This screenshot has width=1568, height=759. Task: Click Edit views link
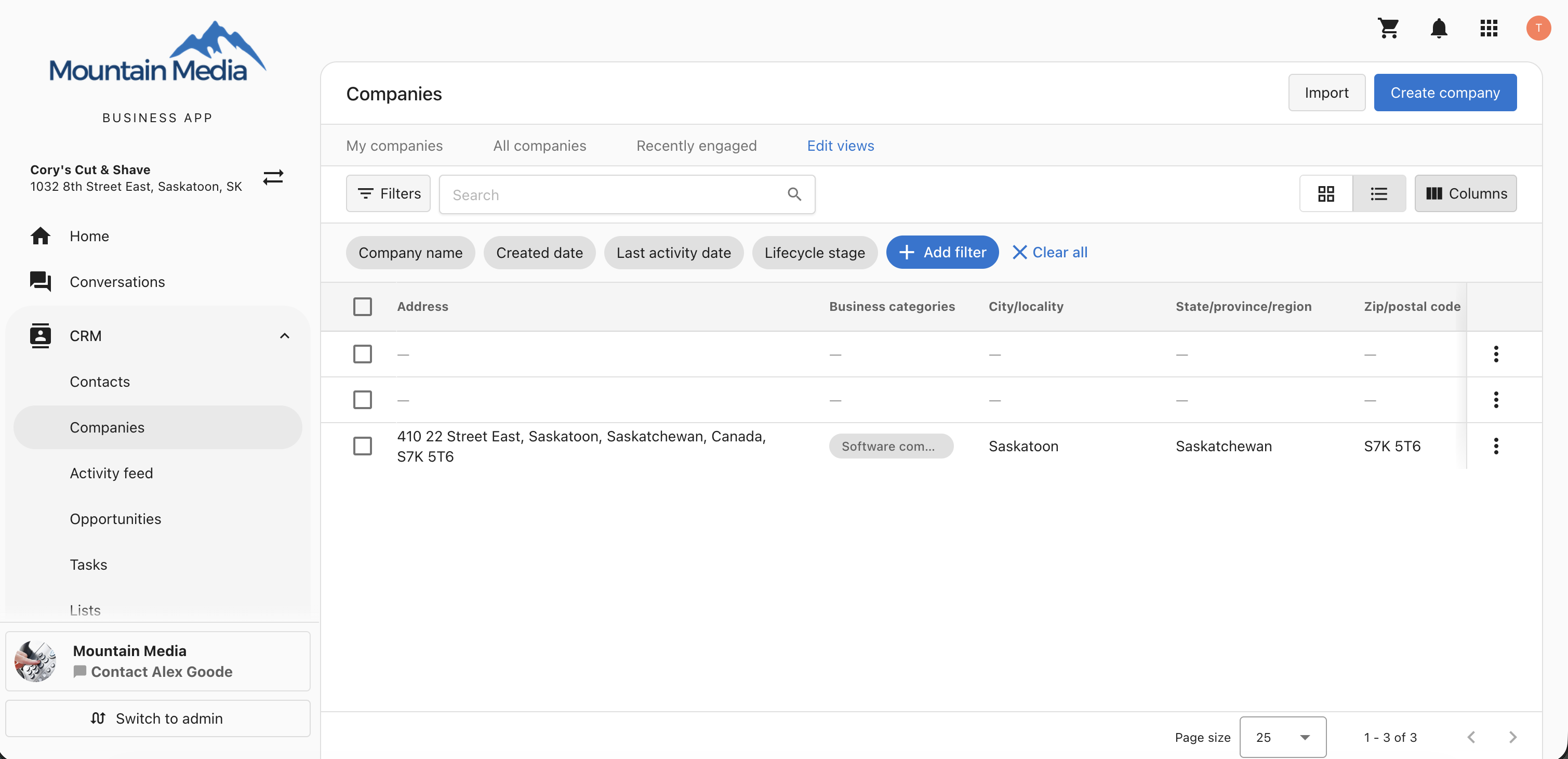[x=840, y=146]
